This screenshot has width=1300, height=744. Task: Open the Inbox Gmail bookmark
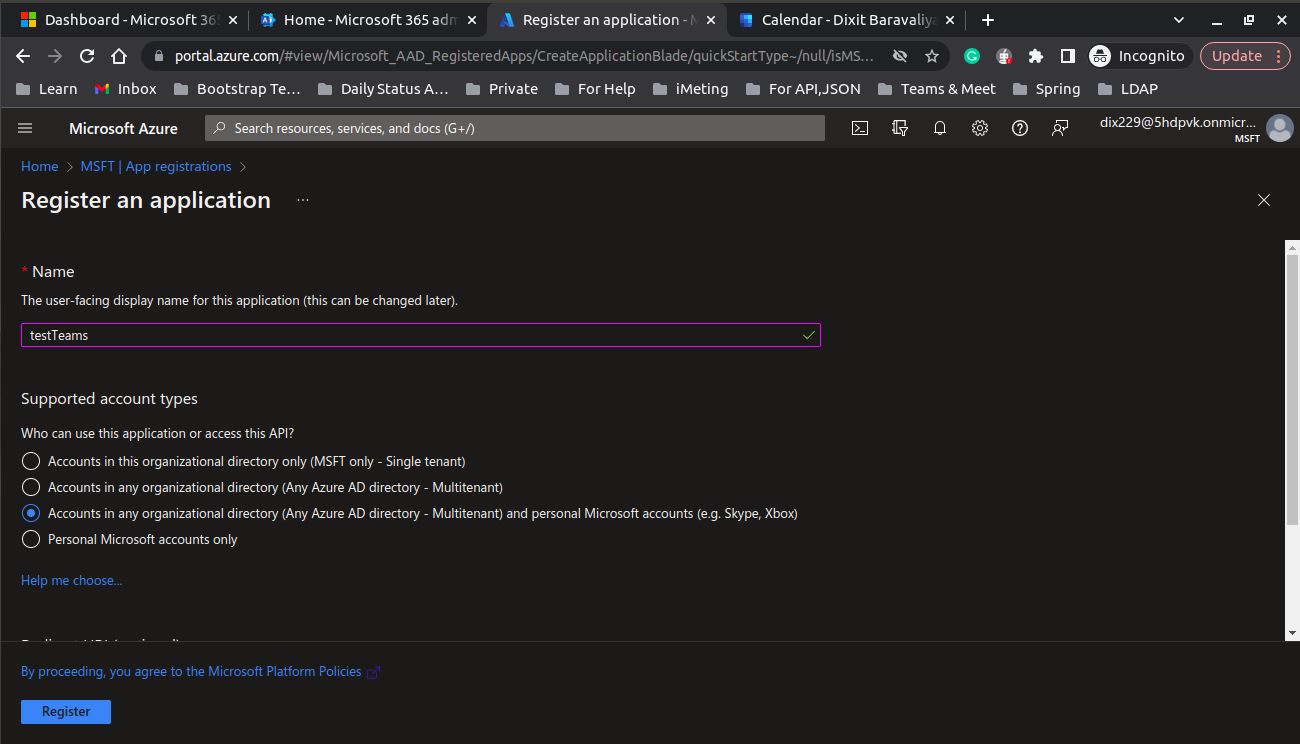pos(126,89)
